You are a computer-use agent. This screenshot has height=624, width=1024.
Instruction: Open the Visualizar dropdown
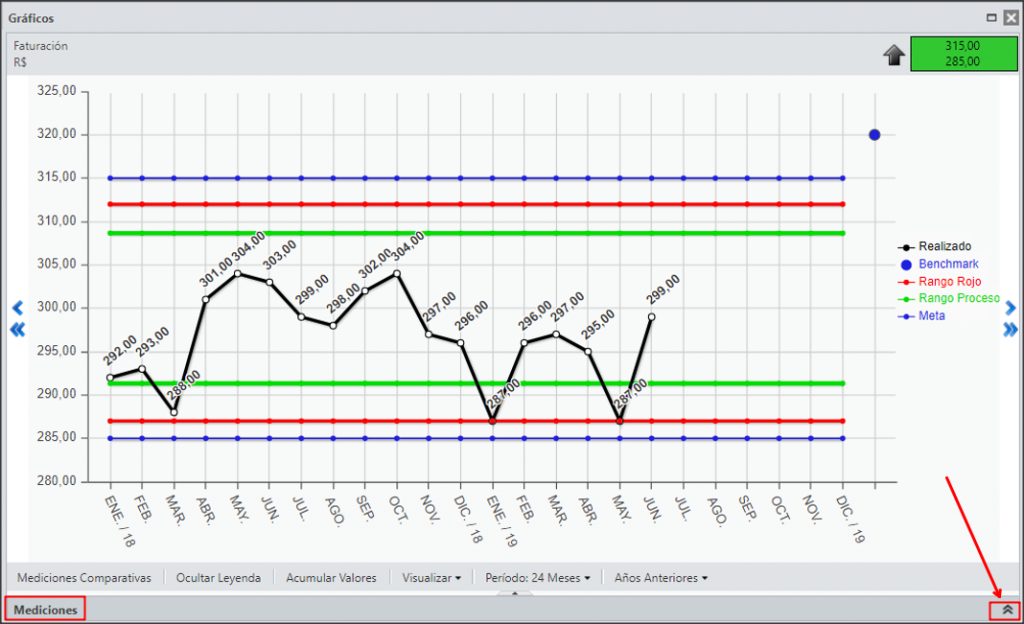pyautogui.click(x=431, y=578)
